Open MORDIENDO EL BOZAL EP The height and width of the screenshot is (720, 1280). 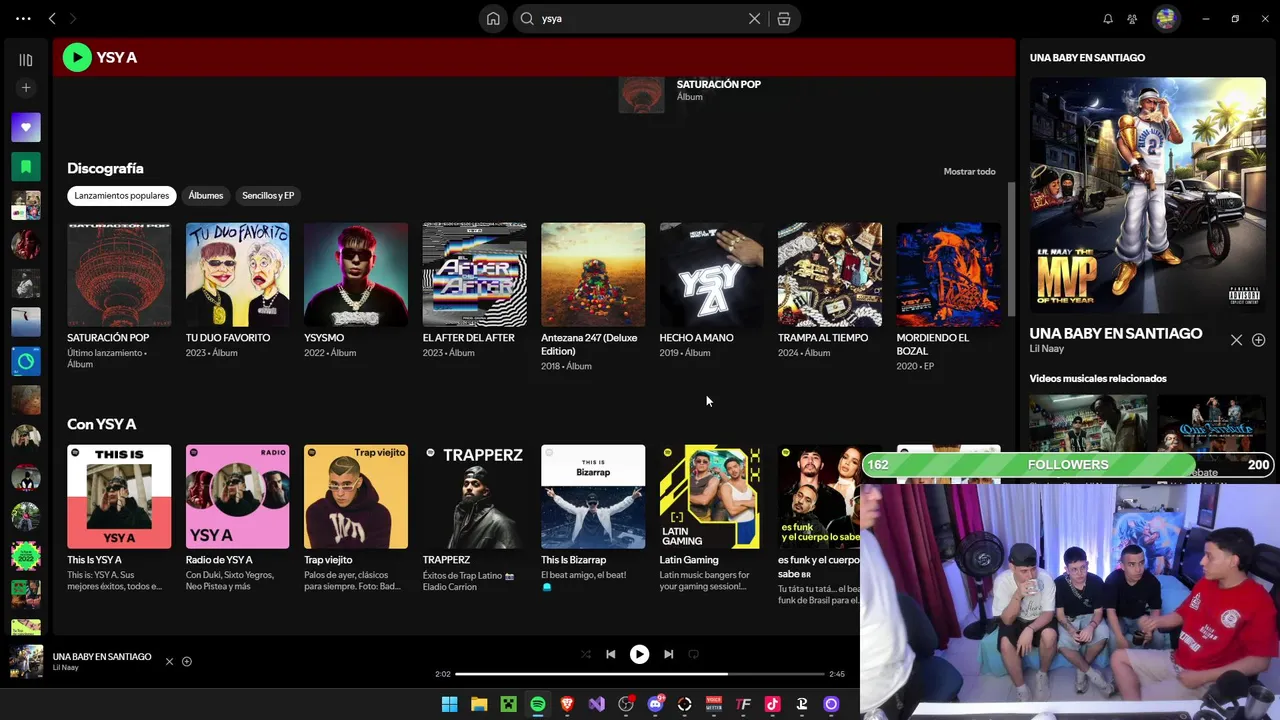point(948,274)
